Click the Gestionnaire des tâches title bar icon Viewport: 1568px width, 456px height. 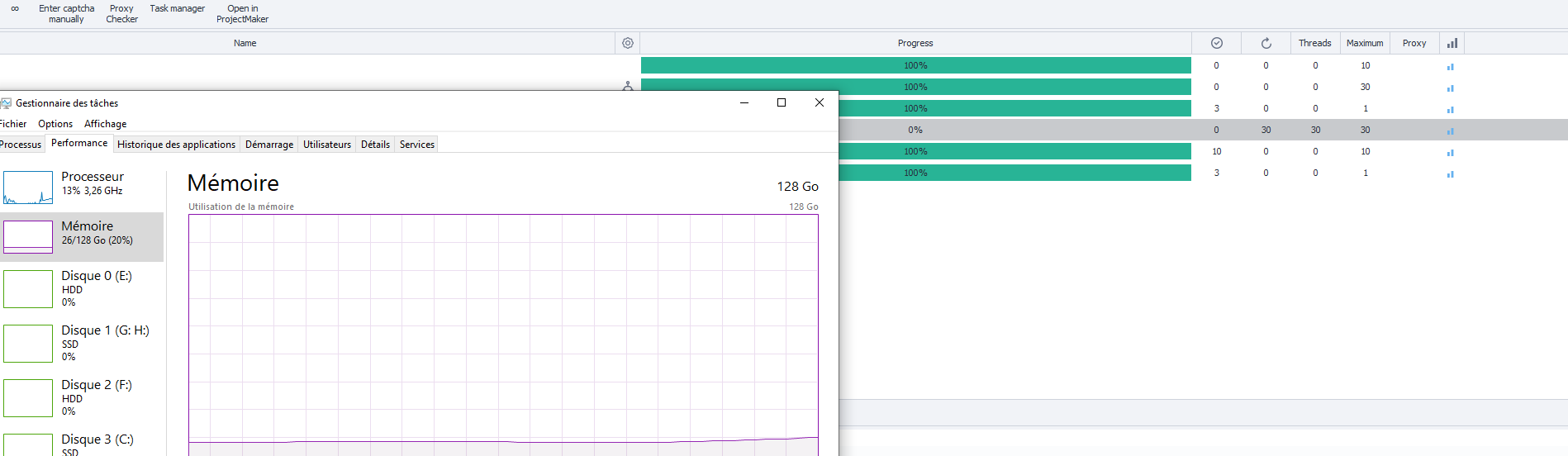click(6, 103)
